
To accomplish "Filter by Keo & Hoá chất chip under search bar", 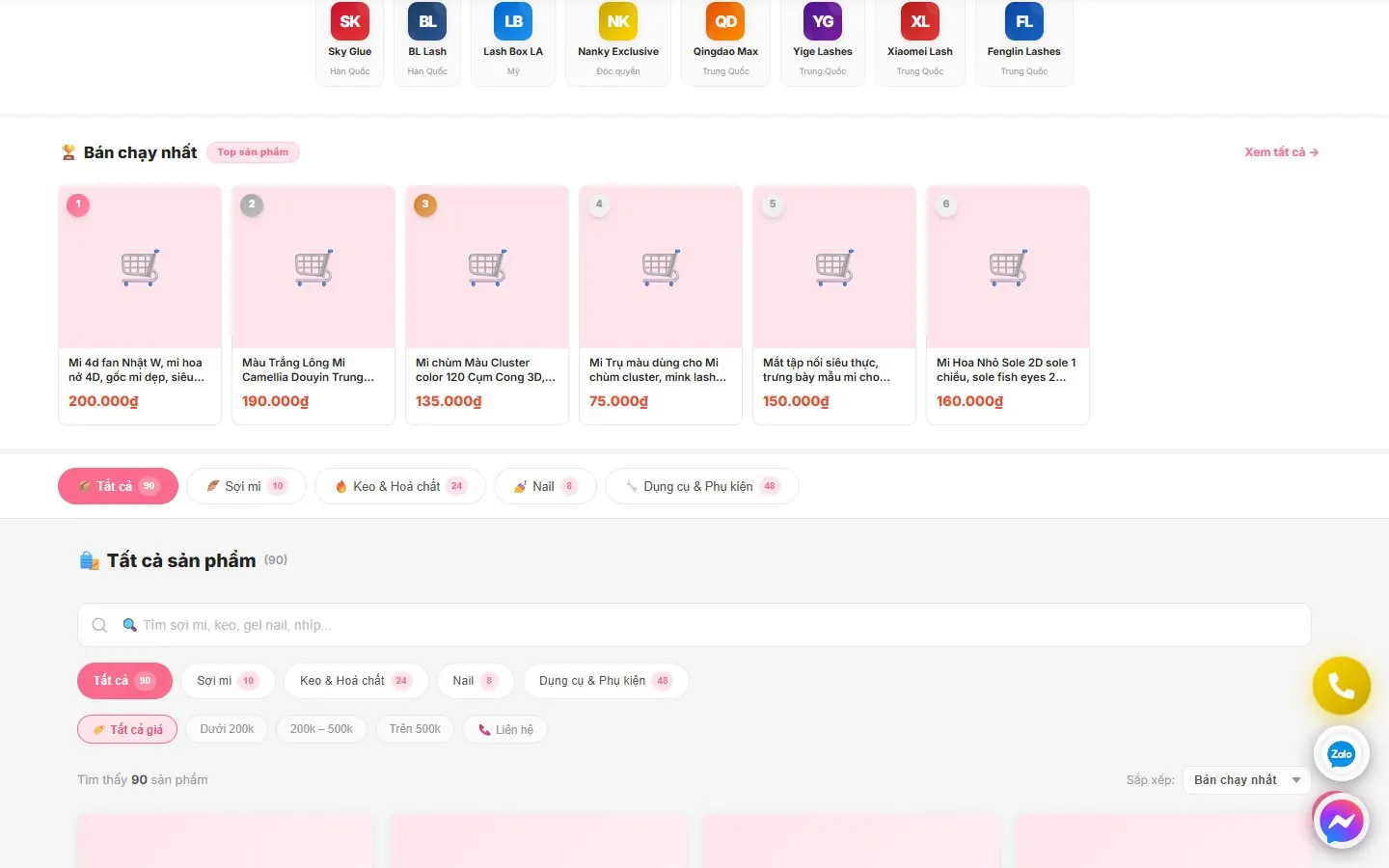I will coord(356,681).
